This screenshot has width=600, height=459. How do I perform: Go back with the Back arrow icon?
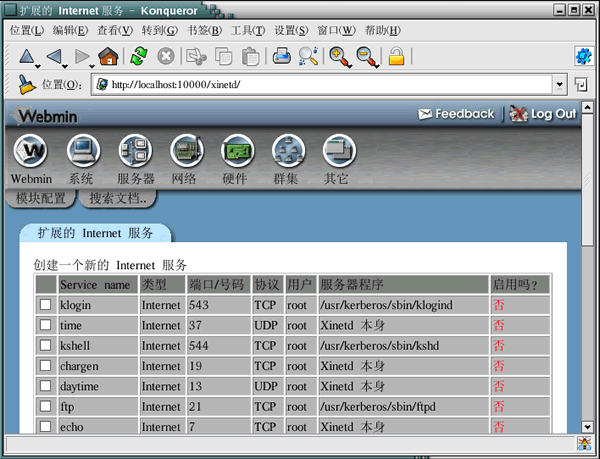click(x=54, y=57)
